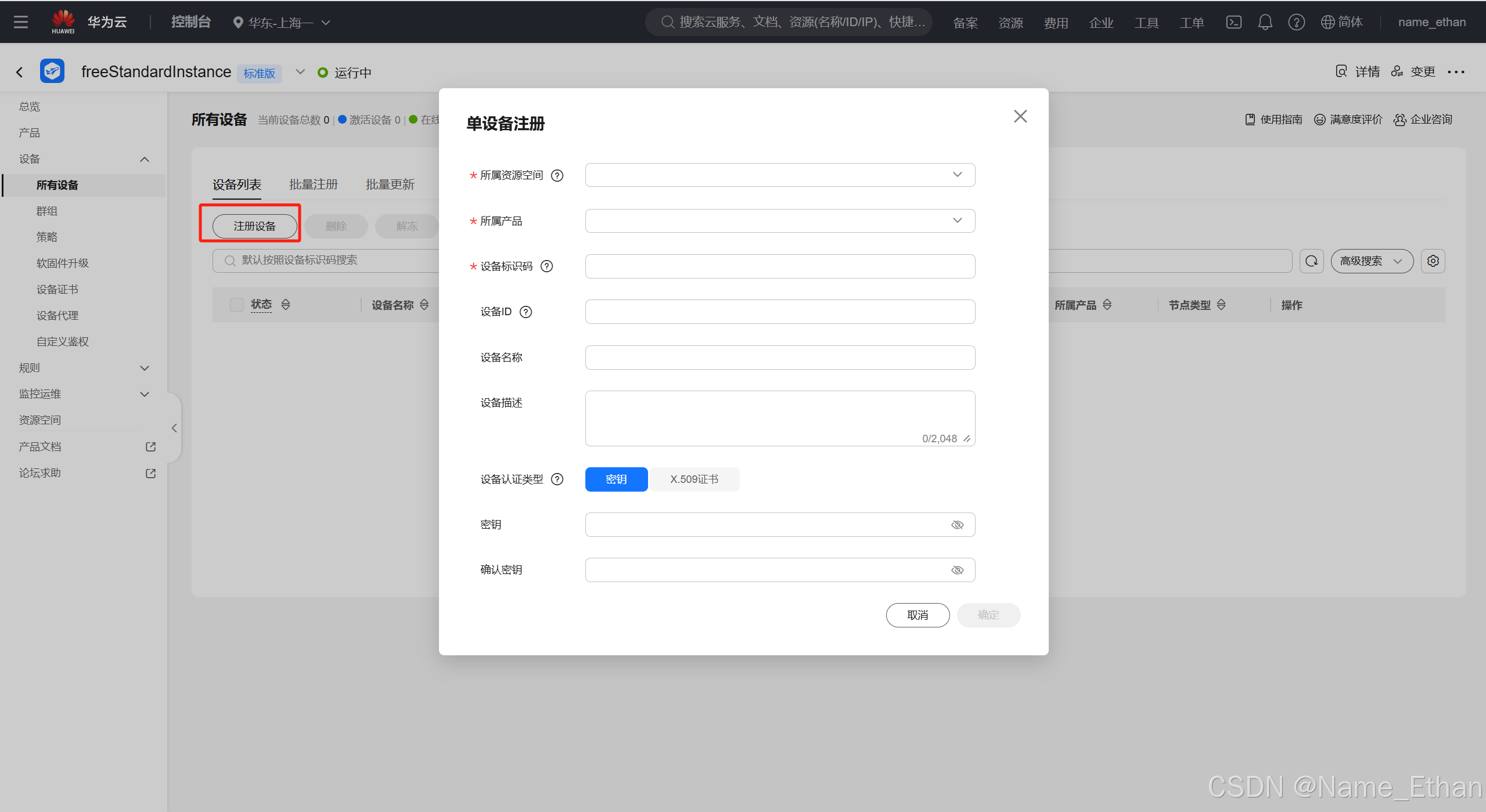
Task: Show password in 密钥 field
Action: coord(957,525)
